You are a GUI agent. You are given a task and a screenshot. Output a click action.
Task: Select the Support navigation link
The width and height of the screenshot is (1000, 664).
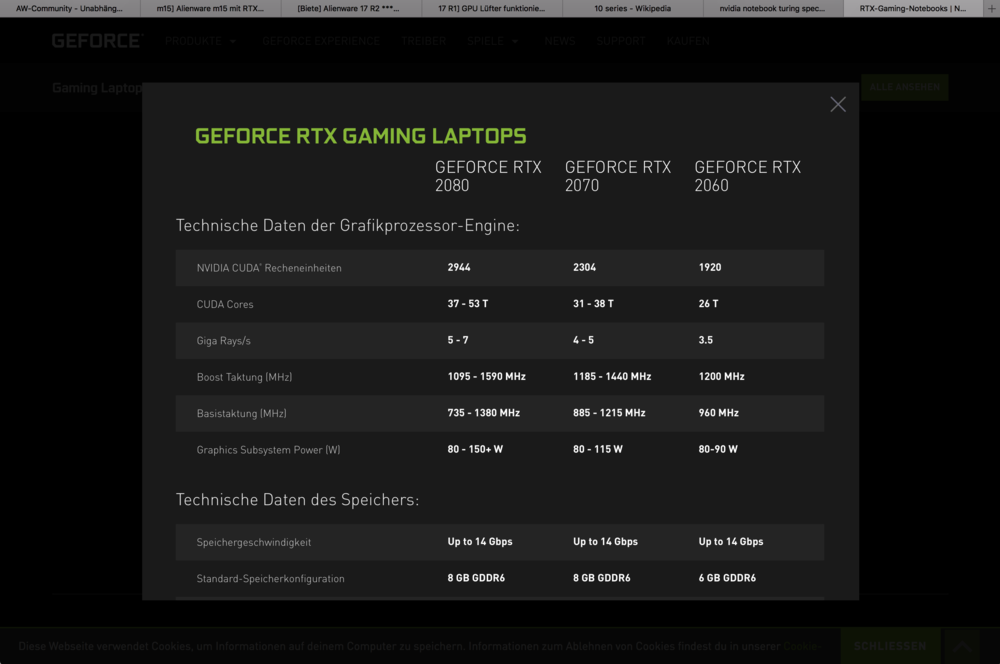click(621, 41)
